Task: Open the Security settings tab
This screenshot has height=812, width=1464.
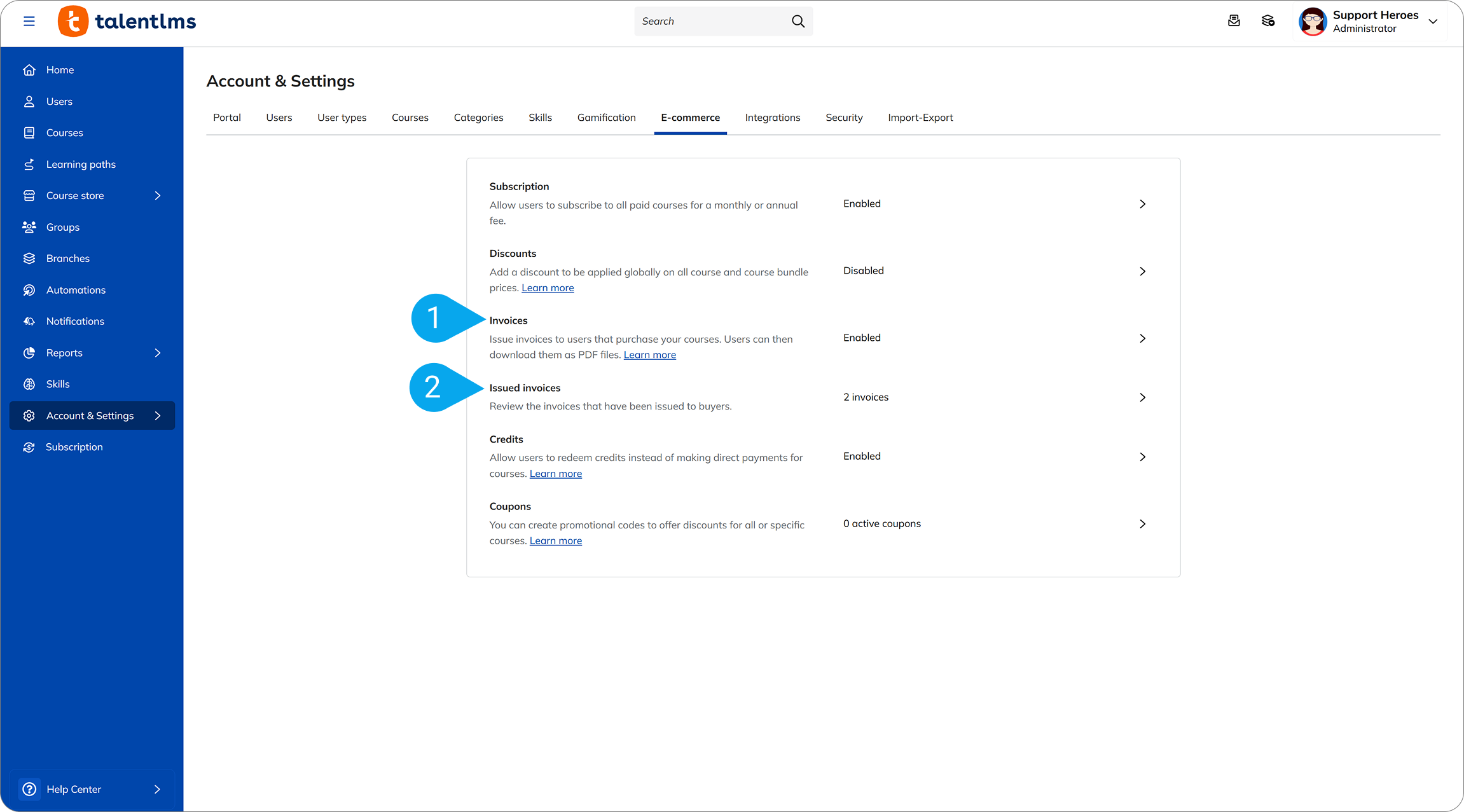Action: tap(844, 118)
